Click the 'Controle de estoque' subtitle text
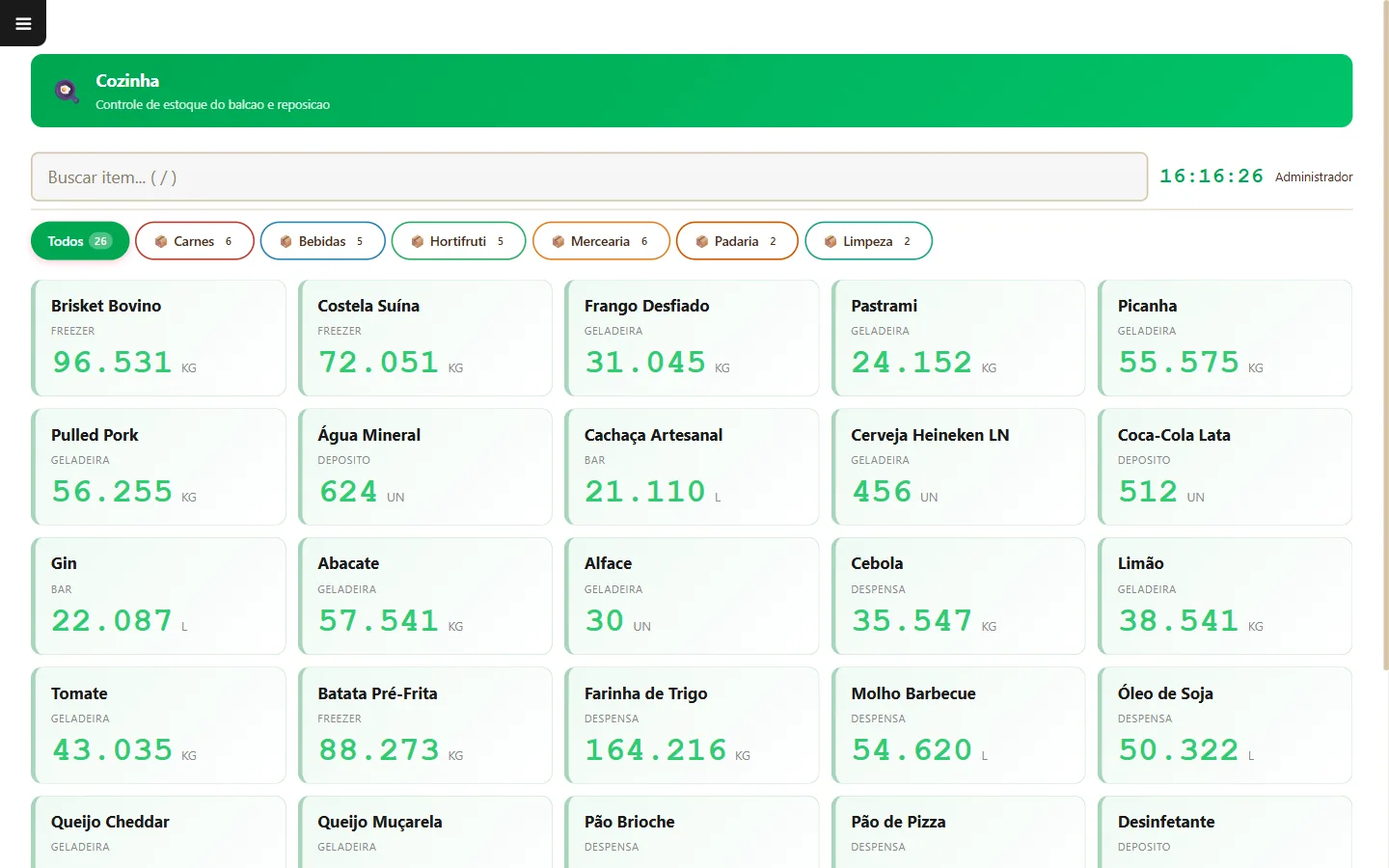 click(212, 105)
